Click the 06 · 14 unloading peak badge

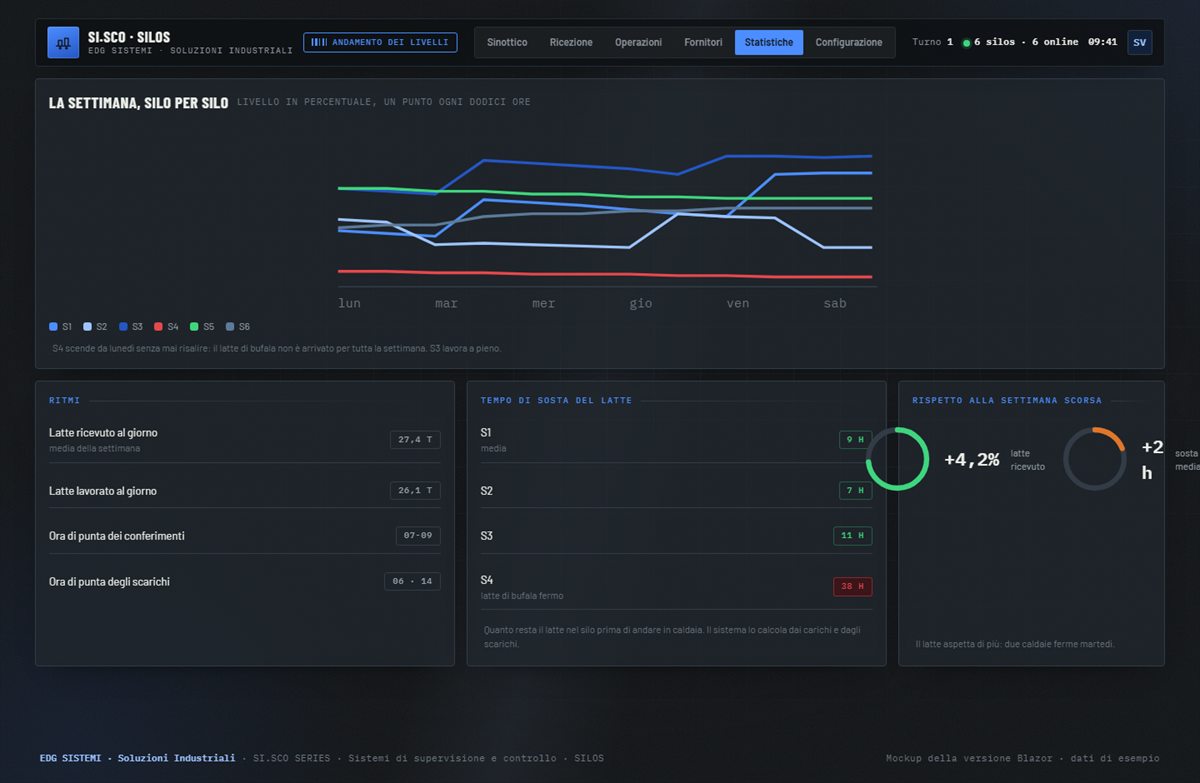(x=413, y=582)
